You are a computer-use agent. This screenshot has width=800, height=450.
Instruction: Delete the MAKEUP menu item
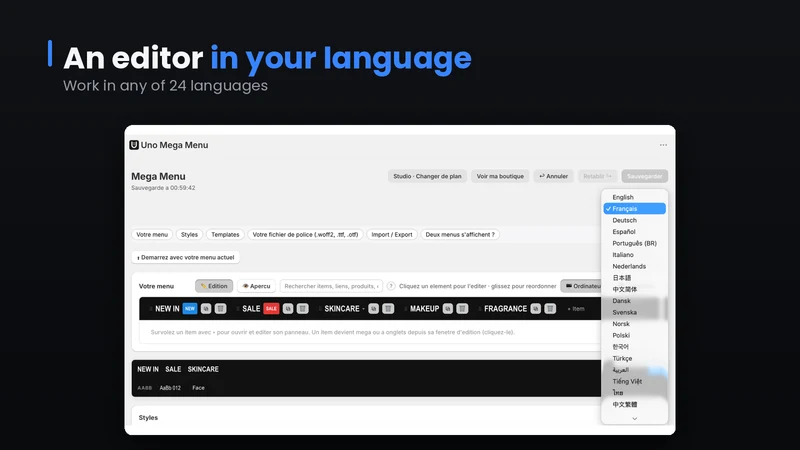point(462,309)
